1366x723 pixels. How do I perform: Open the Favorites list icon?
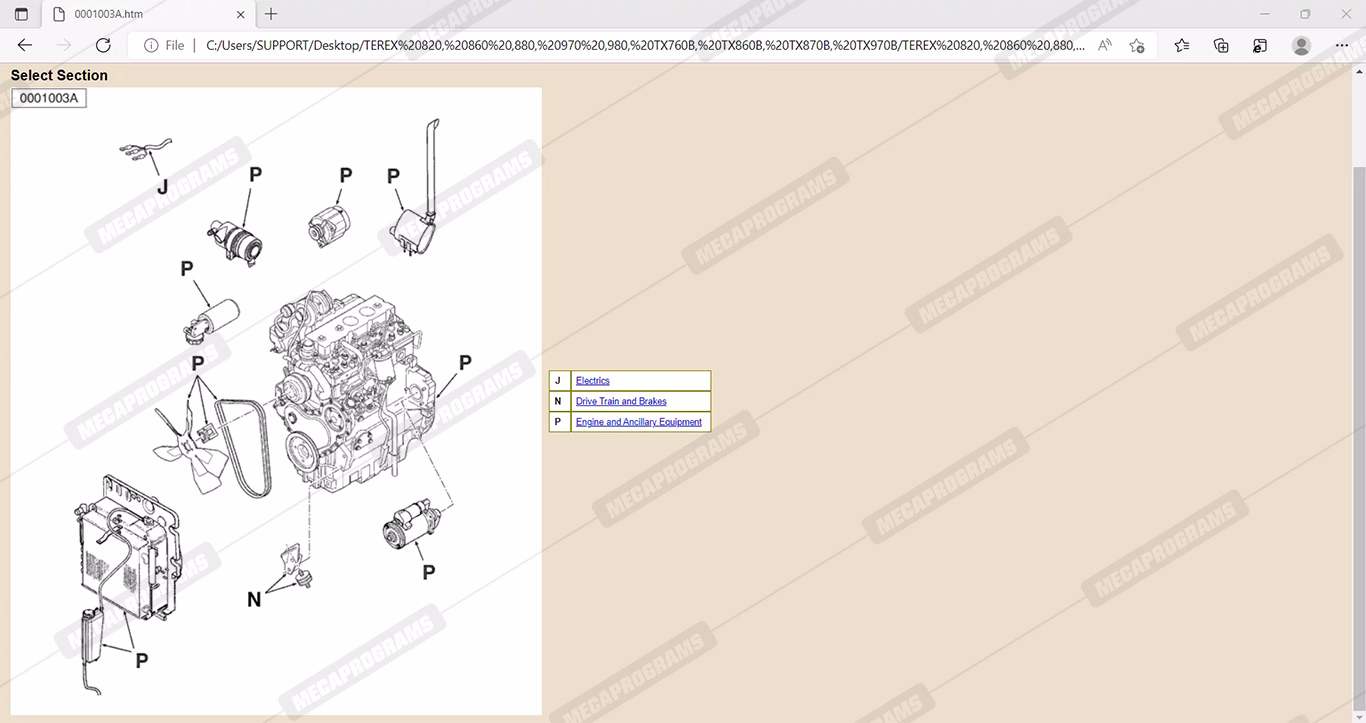1182,45
